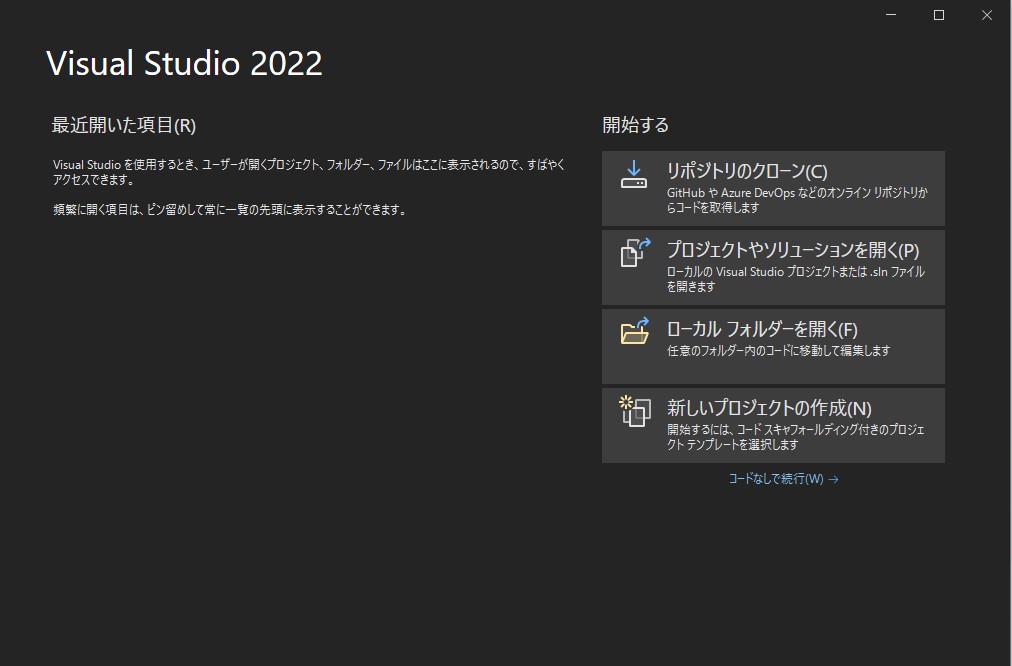This screenshot has width=1012, height=666.
Task: Click the 最近開いた項目(R) heading
Action: (x=123, y=125)
